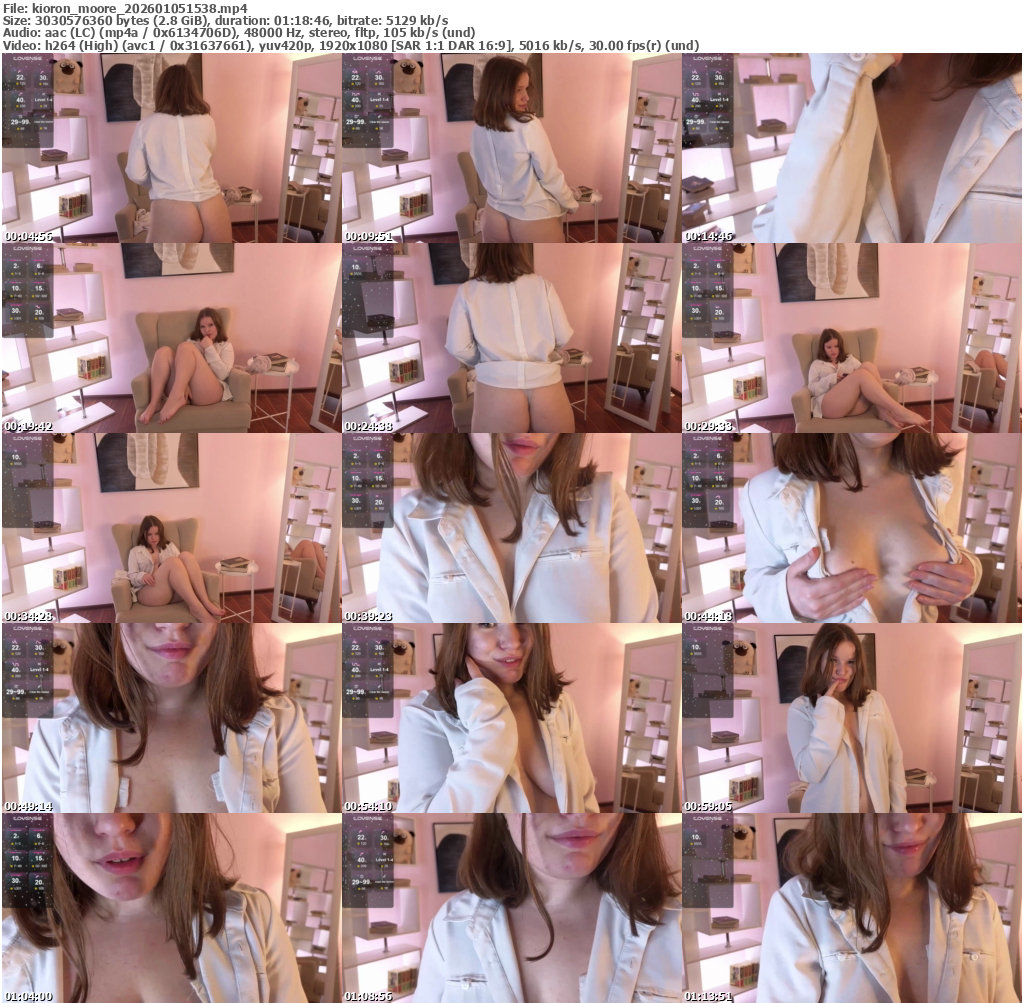Viewport: 1024px width, 1003px height.
Task: View the frame stamped 01:13:51
Action: (x=852, y=908)
